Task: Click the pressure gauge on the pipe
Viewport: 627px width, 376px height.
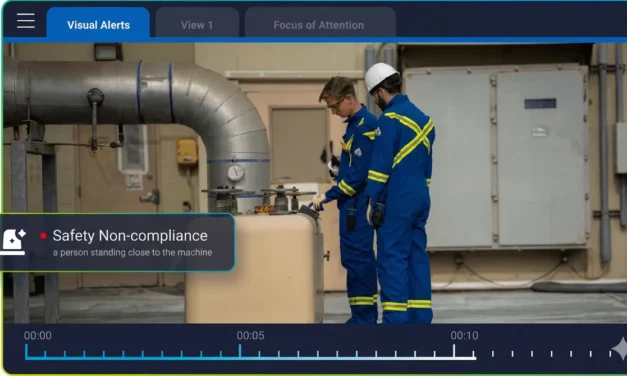Action: coord(236,172)
